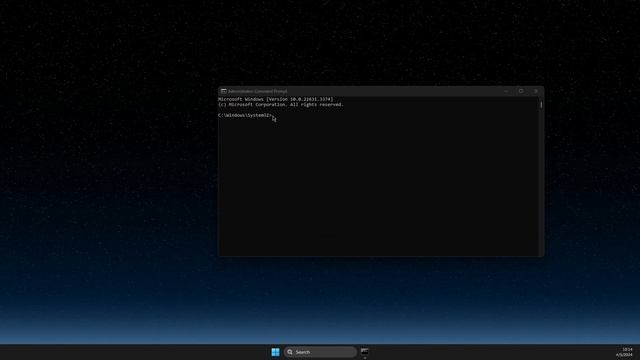Click the Administrator: Command Prompt title text
This screenshot has width=640, height=360.
258,91
